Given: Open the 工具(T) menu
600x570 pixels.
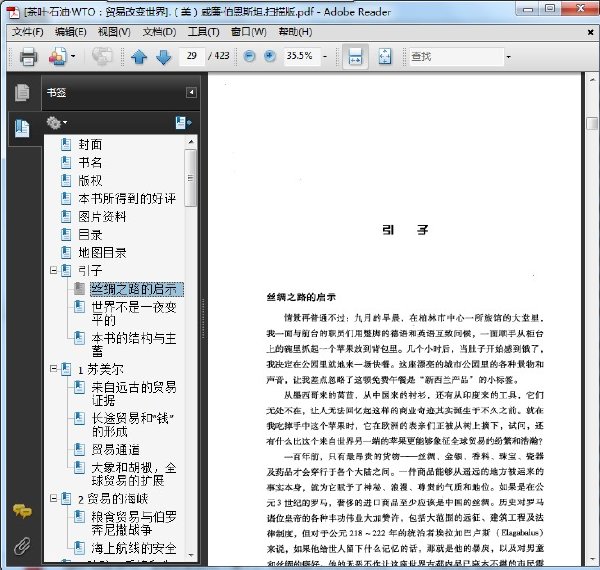Looking at the screenshot, I should (203, 32).
